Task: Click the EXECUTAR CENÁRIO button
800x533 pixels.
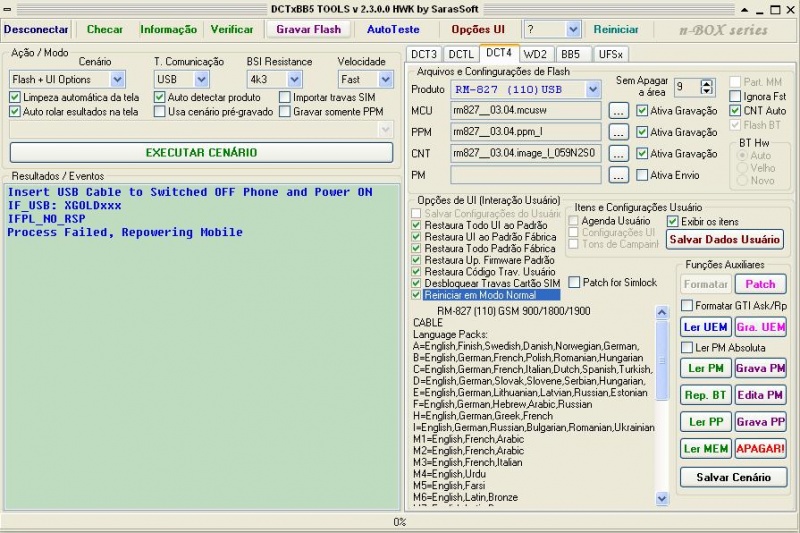Action: 201,153
